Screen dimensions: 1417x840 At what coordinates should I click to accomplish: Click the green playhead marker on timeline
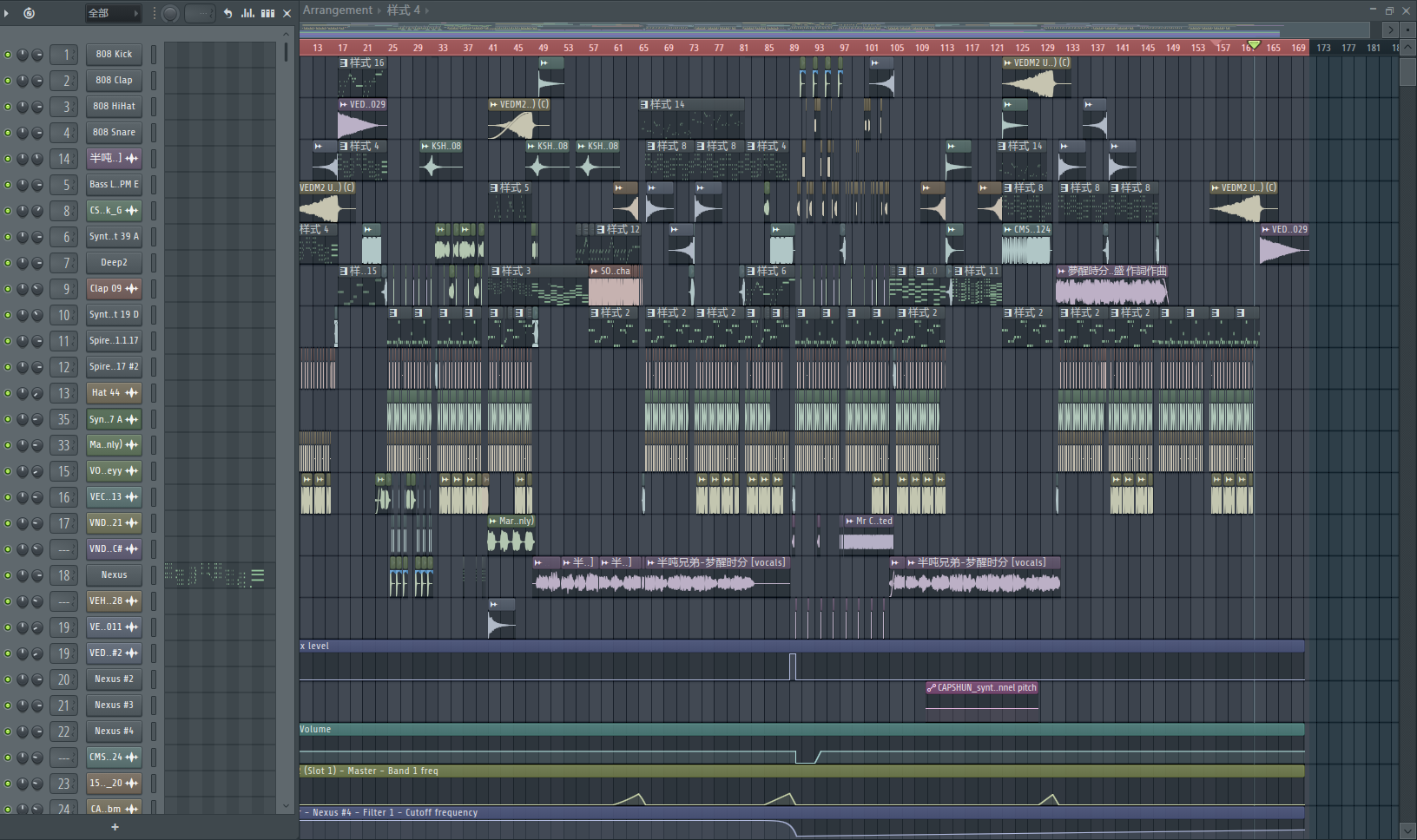(1254, 45)
